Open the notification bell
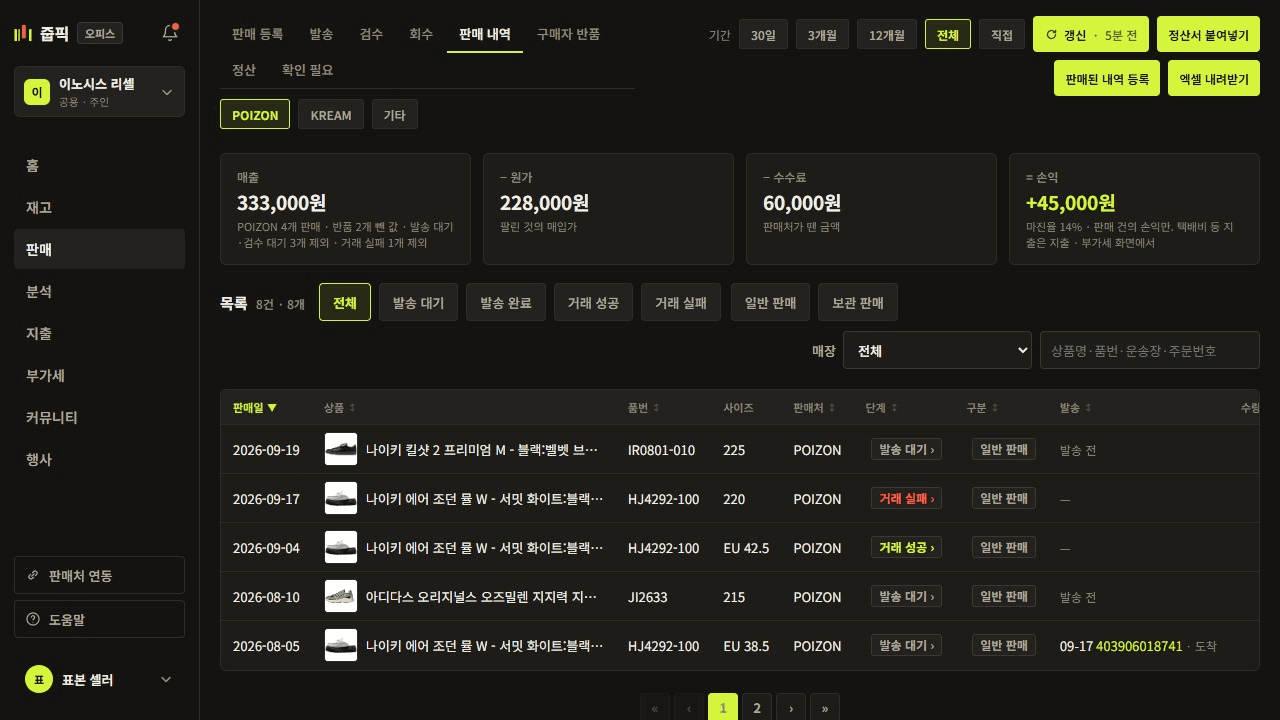1280x720 pixels. pyautogui.click(x=170, y=33)
